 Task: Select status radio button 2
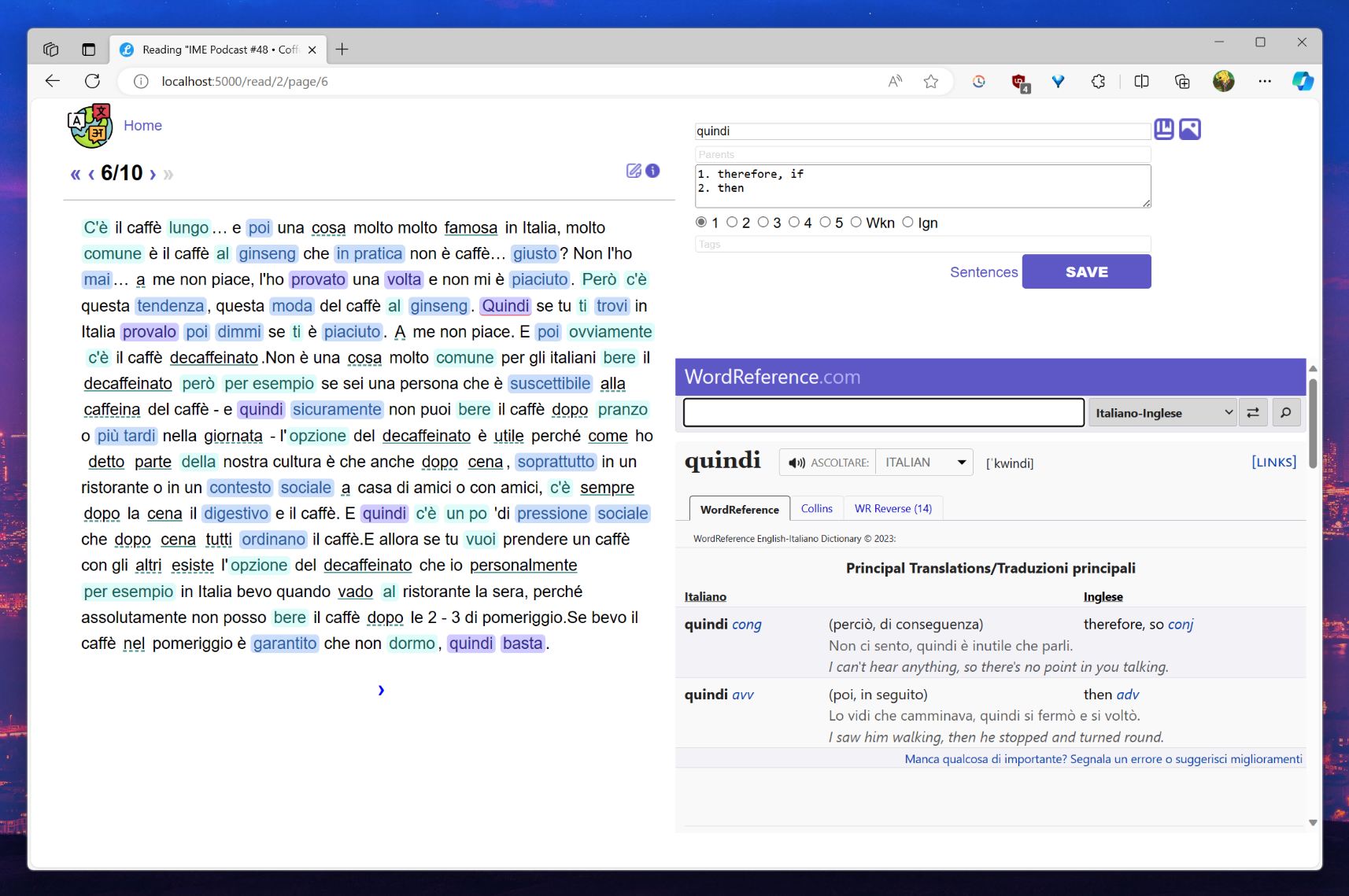pyautogui.click(x=732, y=223)
